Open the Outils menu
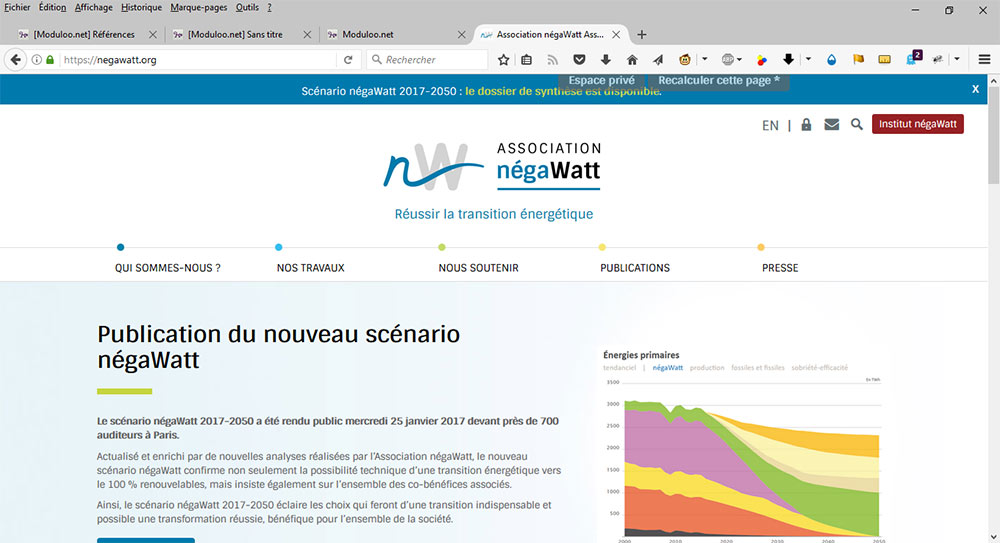The width and height of the screenshot is (1000, 543). pyautogui.click(x=247, y=8)
